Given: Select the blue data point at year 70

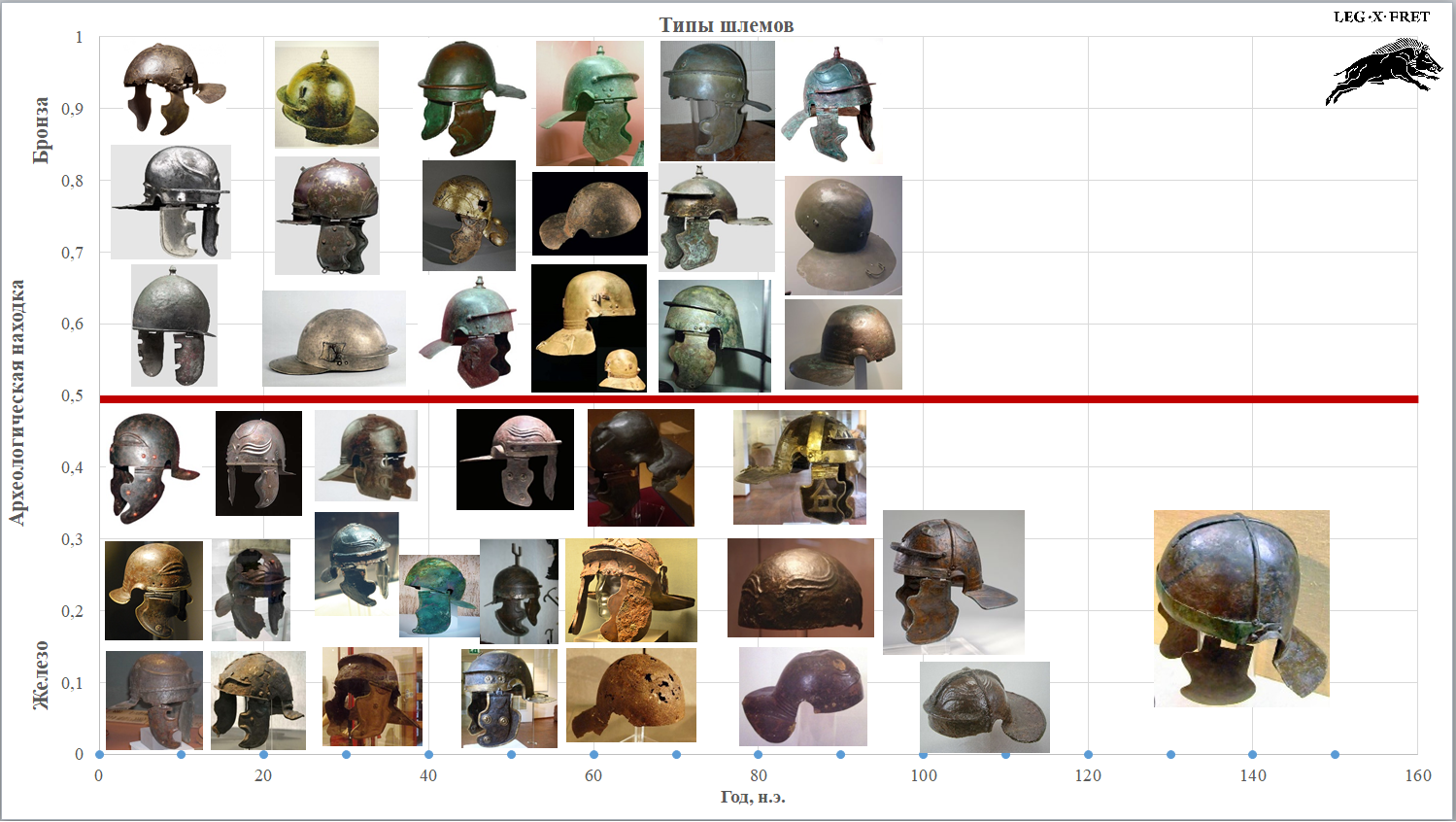Looking at the screenshot, I should [676, 755].
